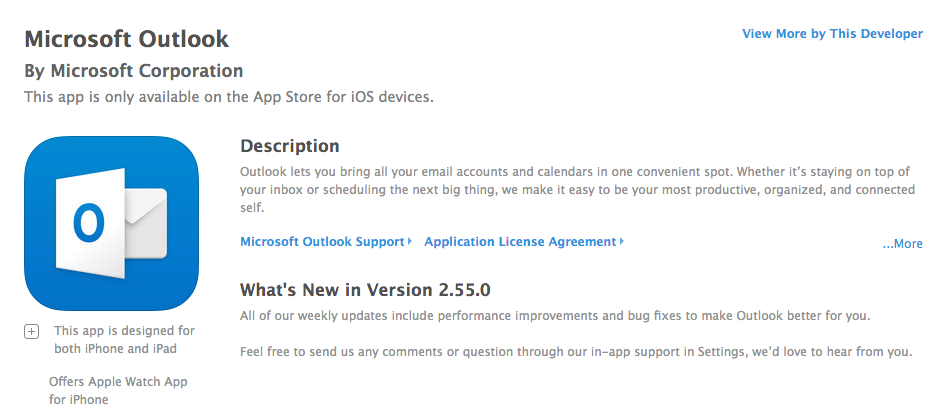Viewport: 948px width, 416px height.
Task: Click the What's New in Version 2.55.0 heading
Action: pyautogui.click(x=365, y=290)
